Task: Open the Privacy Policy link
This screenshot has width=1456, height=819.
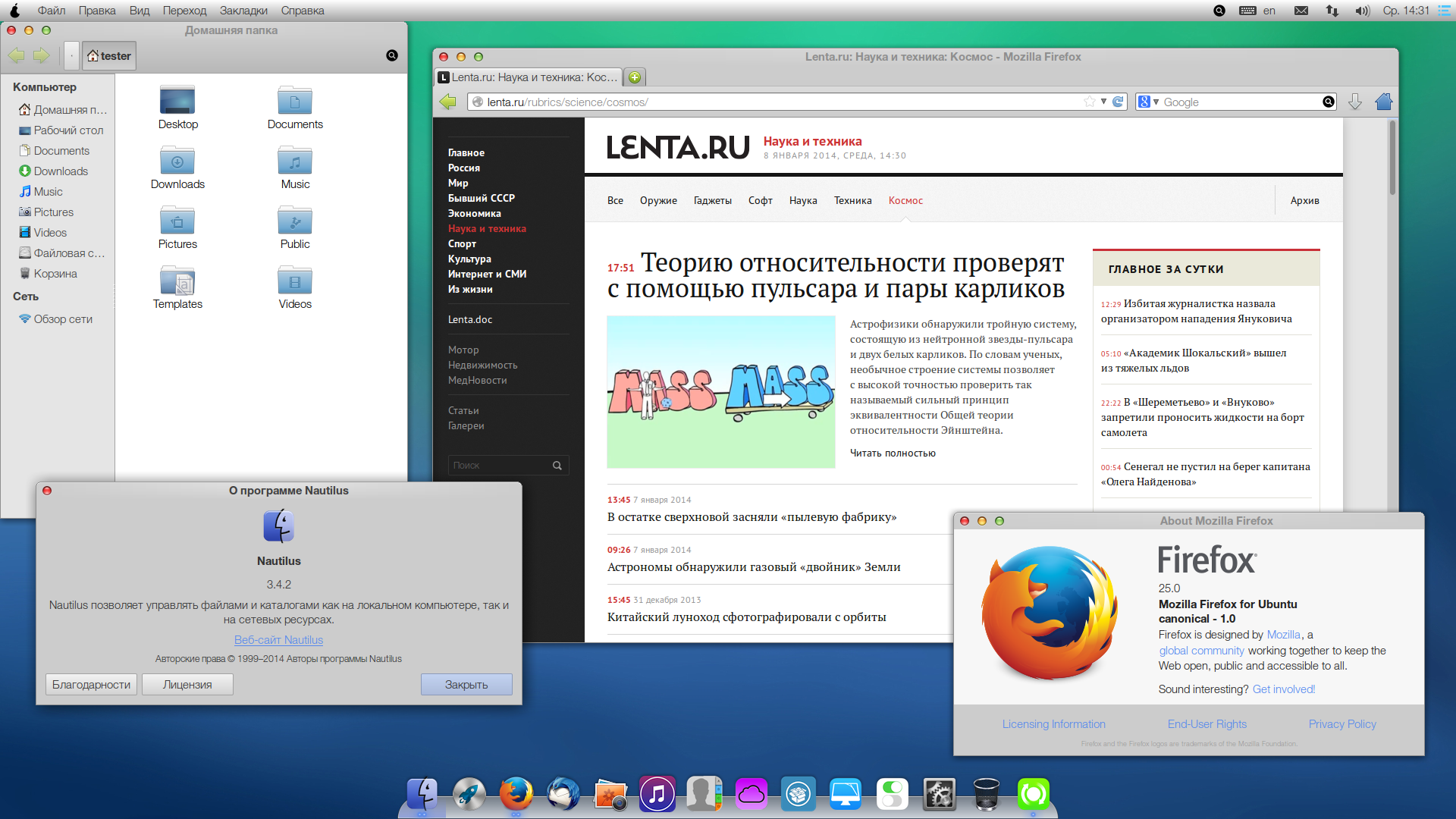Action: tap(1342, 724)
